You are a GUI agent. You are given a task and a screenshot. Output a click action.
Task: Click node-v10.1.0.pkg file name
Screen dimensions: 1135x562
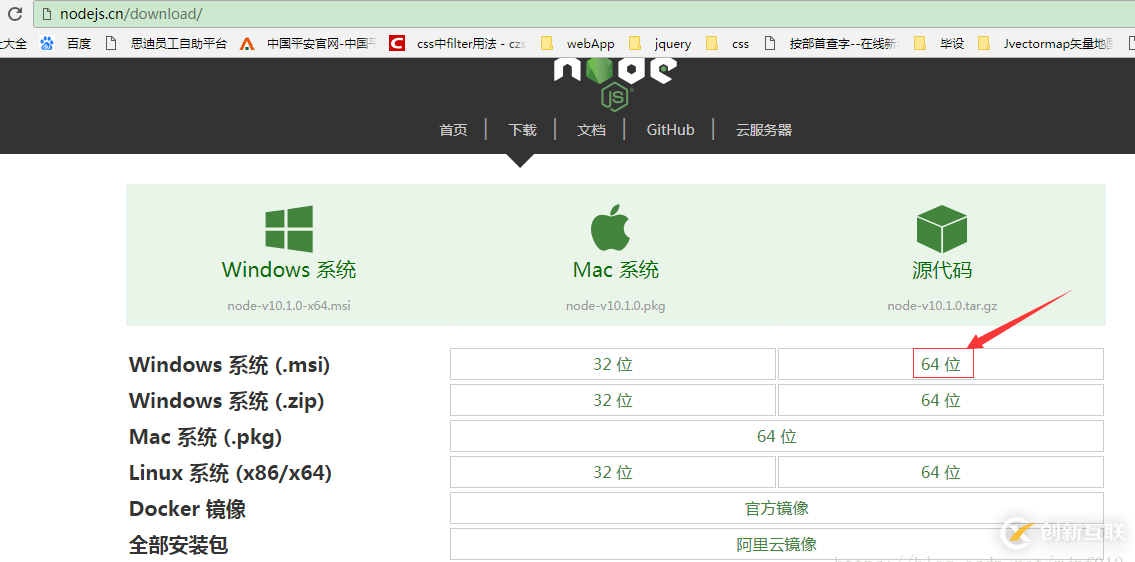click(615, 306)
